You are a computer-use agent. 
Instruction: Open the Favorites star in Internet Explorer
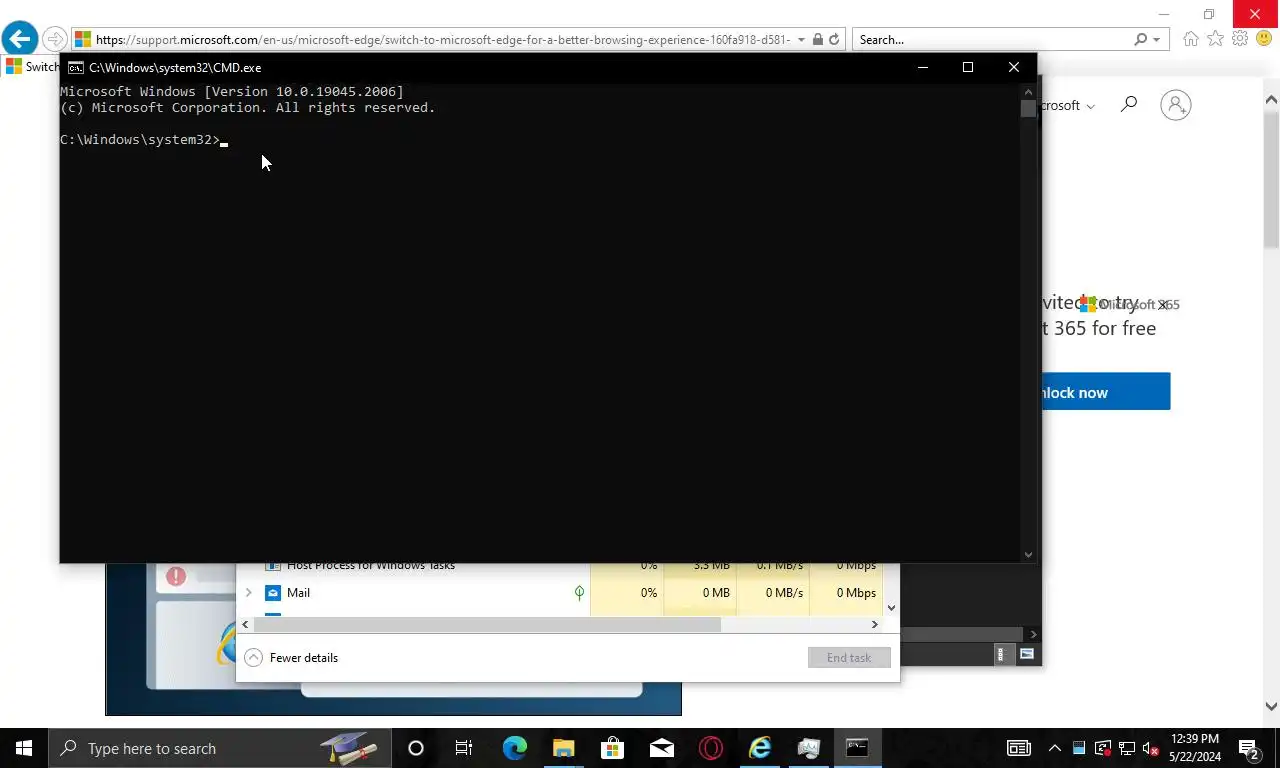[1215, 39]
